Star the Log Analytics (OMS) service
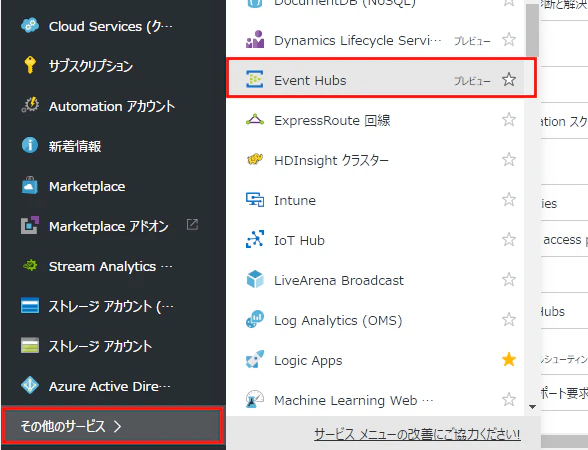This screenshot has height=450, width=588. (x=509, y=320)
